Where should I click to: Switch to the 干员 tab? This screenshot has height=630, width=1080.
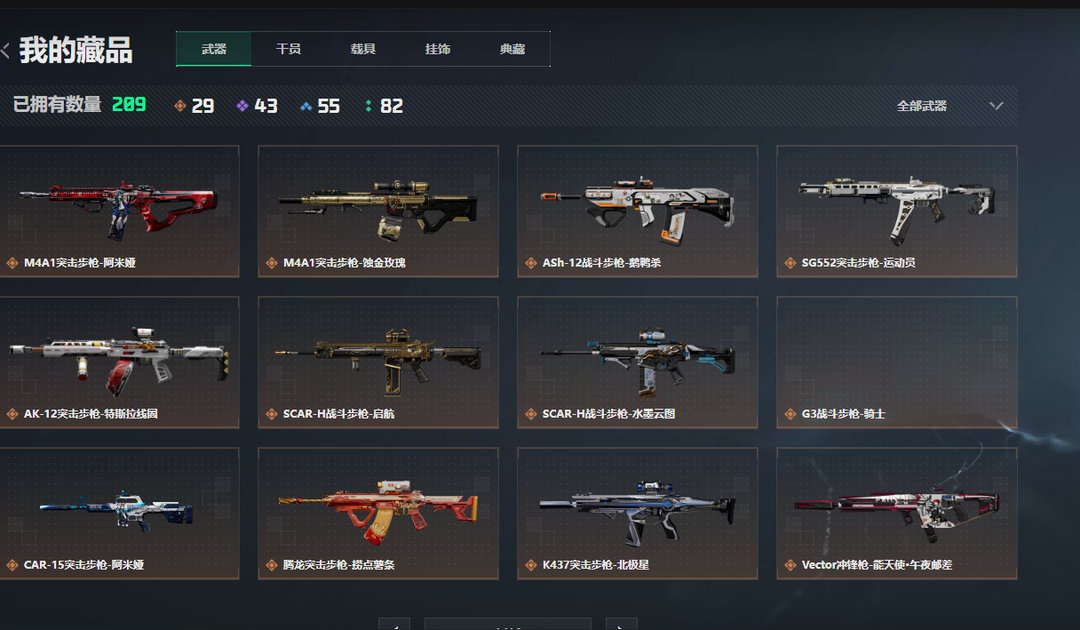point(288,49)
